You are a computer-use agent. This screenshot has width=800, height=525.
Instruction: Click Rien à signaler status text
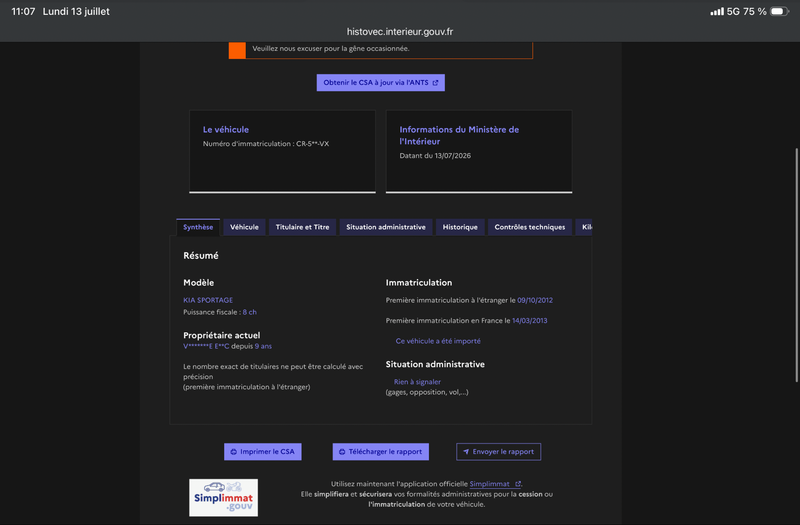(417, 382)
